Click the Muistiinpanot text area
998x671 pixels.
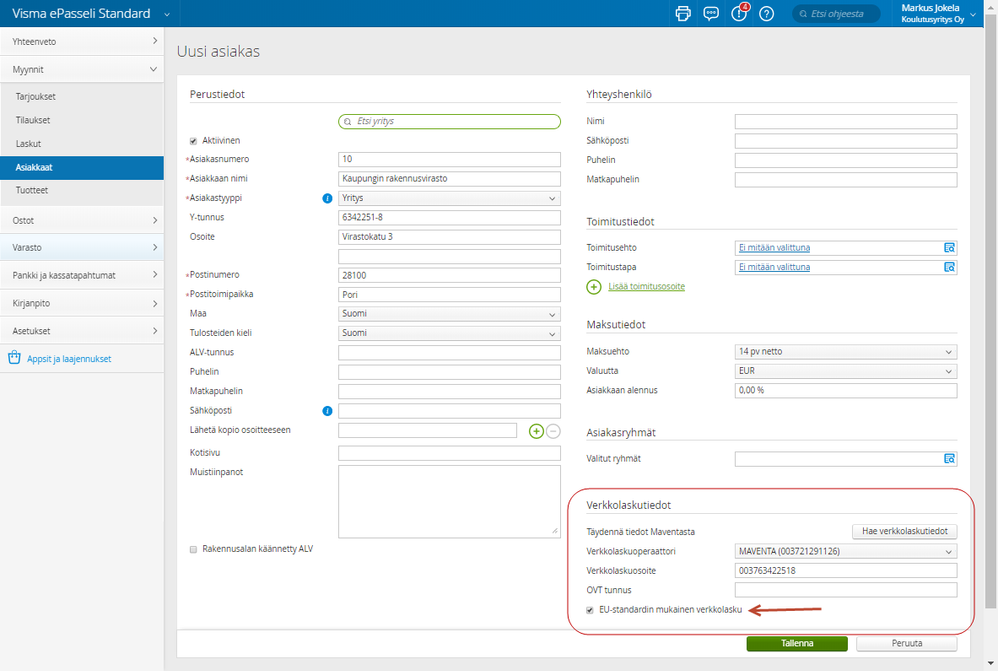pyautogui.click(x=449, y=502)
